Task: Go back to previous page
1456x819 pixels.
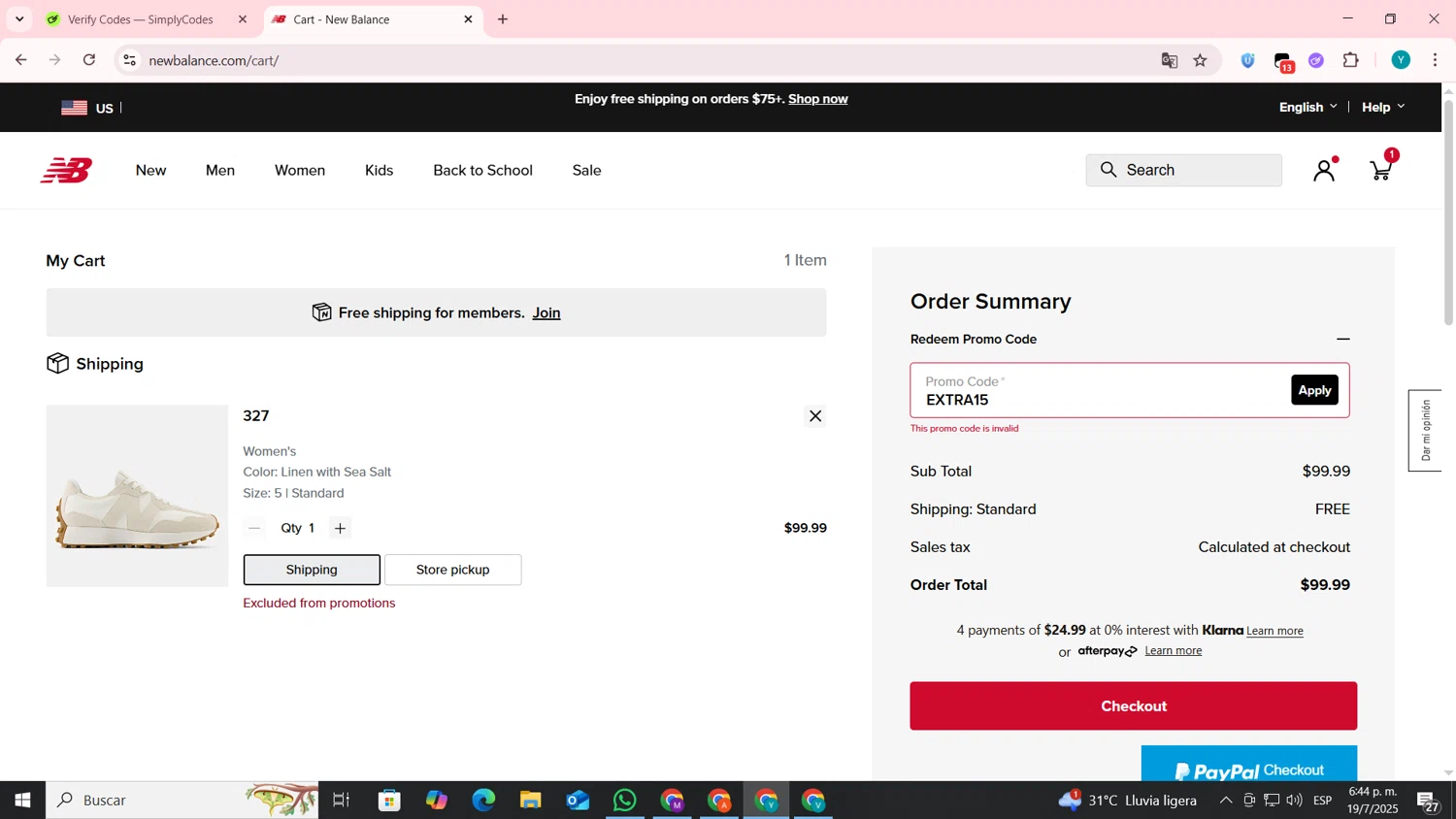Action: pos(21,60)
